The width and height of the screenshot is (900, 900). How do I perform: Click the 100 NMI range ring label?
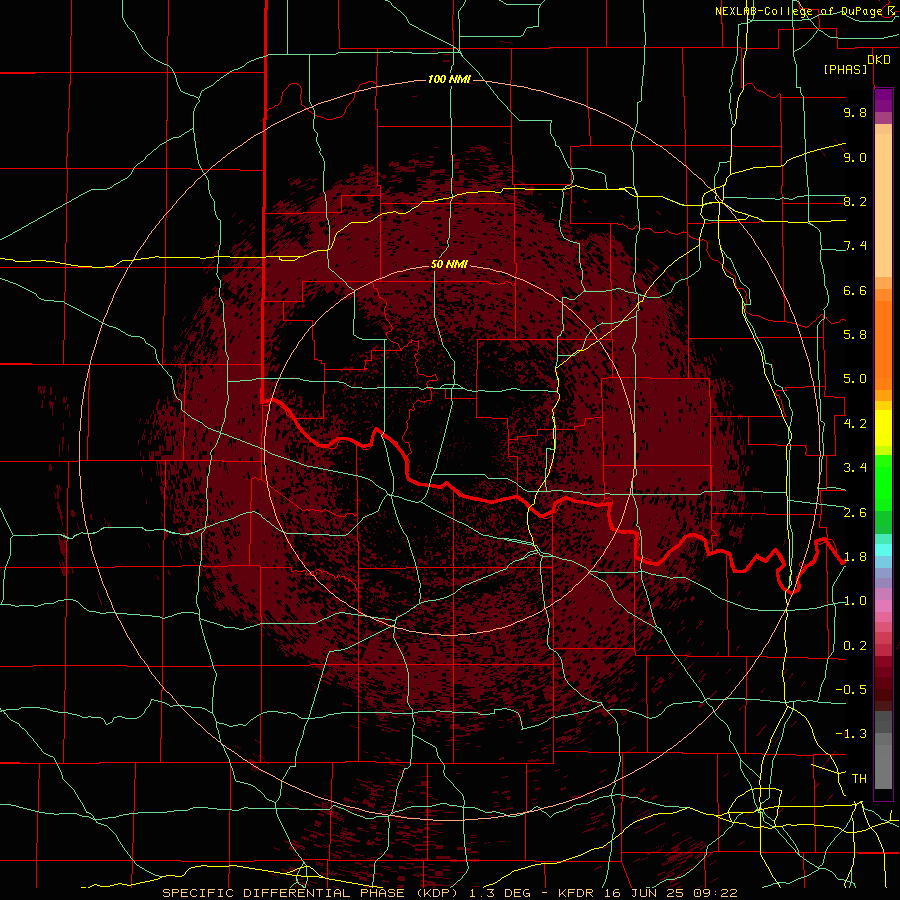tap(449, 79)
